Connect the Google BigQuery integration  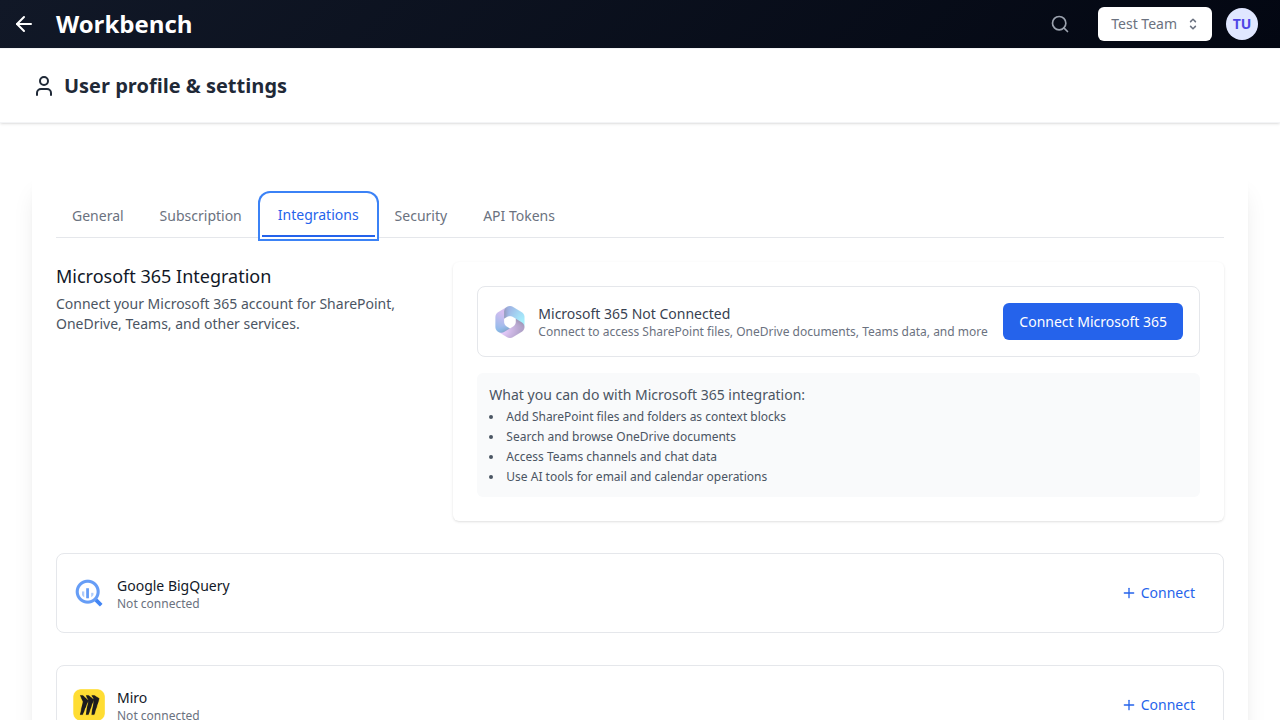[x=1158, y=592]
